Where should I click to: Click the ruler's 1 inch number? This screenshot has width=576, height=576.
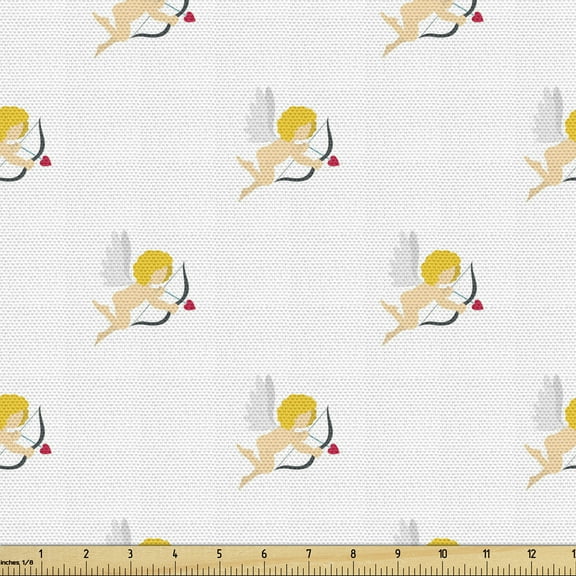tap(41, 554)
